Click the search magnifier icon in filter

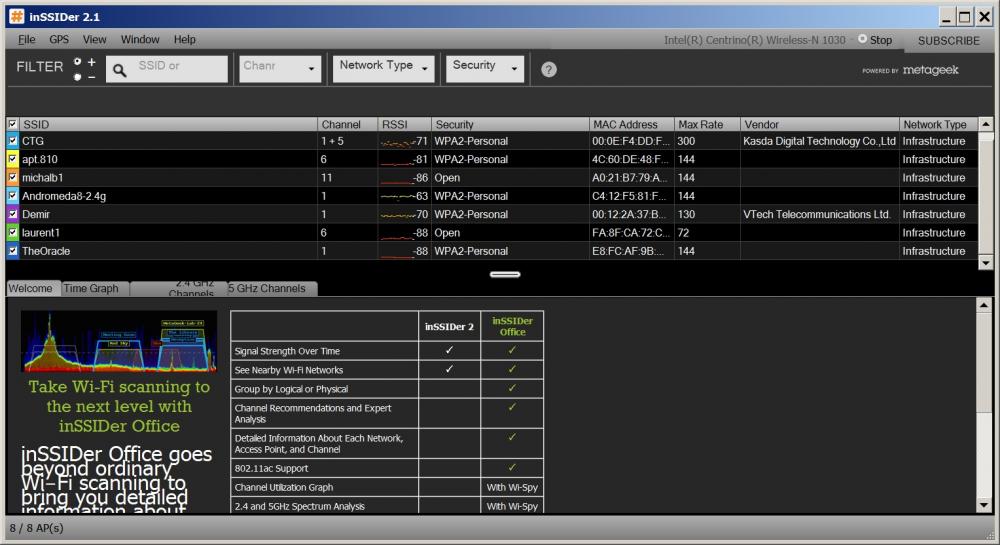[x=119, y=69]
